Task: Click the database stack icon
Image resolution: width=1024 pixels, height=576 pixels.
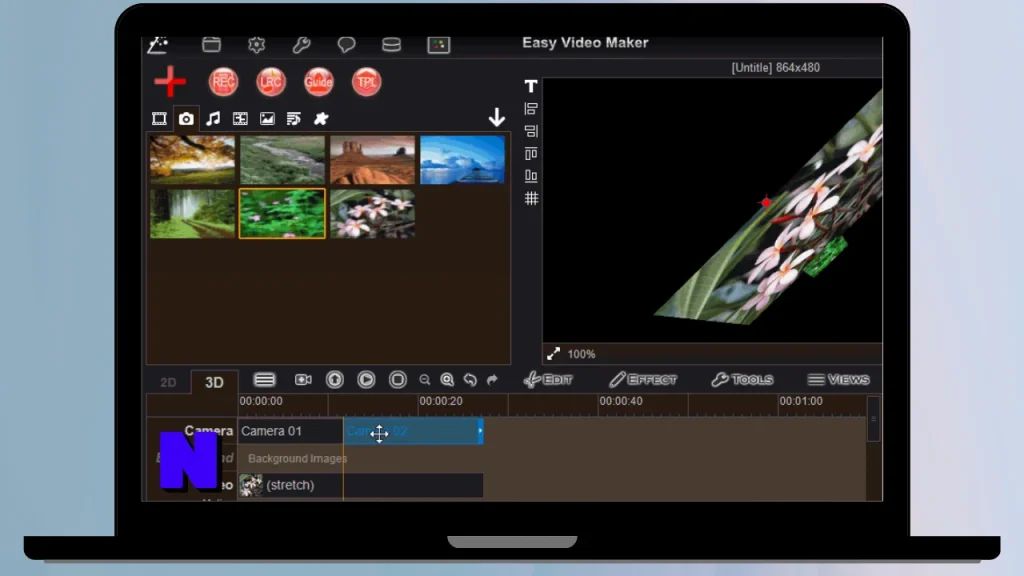Action: pyautogui.click(x=391, y=44)
